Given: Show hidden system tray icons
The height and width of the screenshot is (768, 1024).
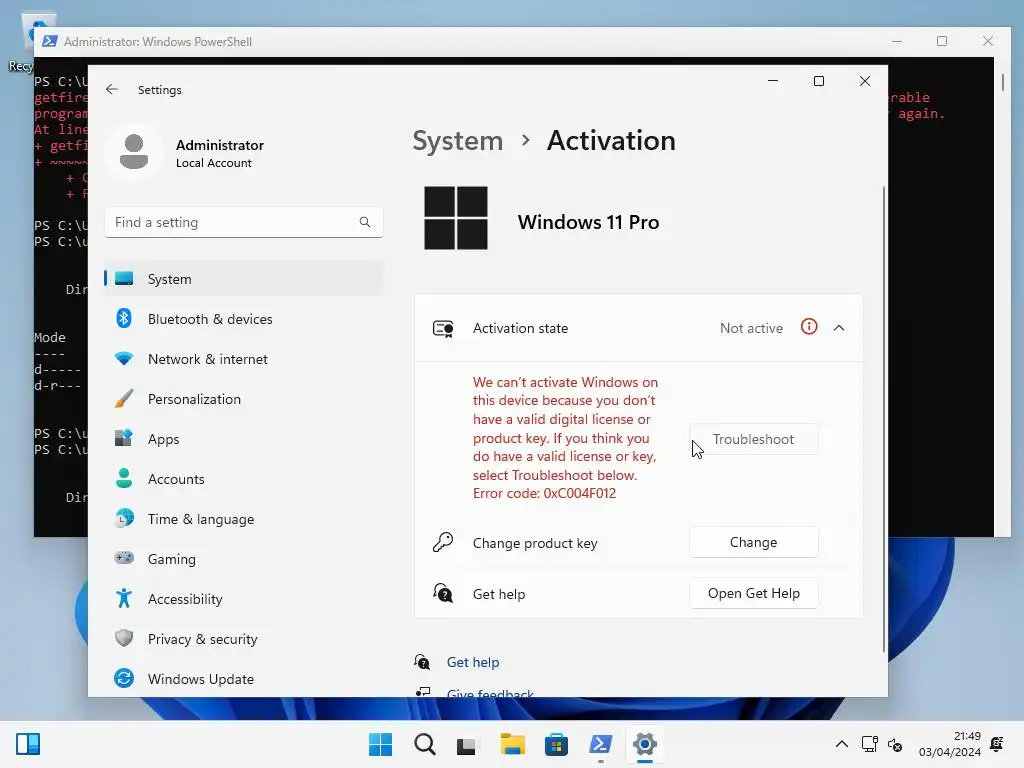Looking at the screenshot, I should tap(842, 744).
